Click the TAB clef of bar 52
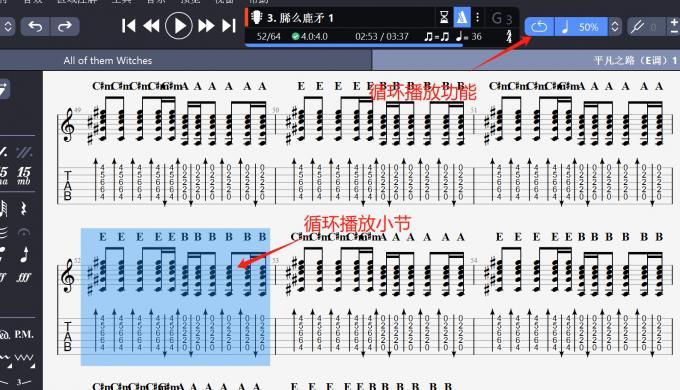Image resolution: width=680 pixels, height=390 pixels. pyautogui.click(x=68, y=336)
